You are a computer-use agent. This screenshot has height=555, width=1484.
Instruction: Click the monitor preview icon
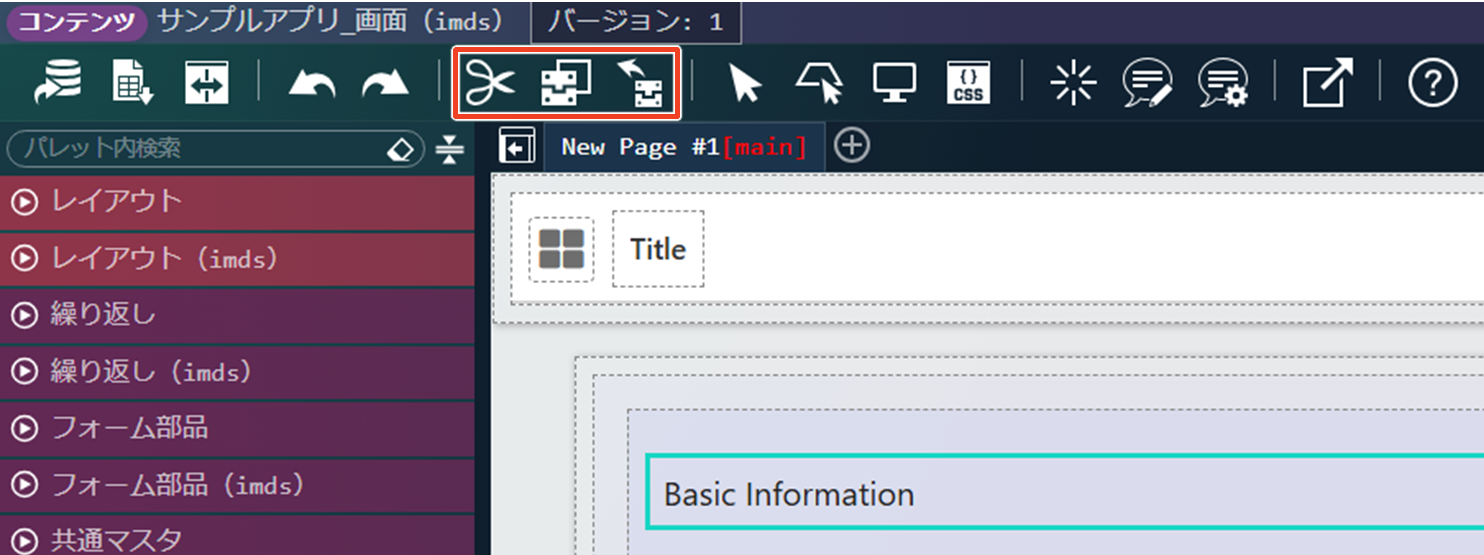coord(894,84)
